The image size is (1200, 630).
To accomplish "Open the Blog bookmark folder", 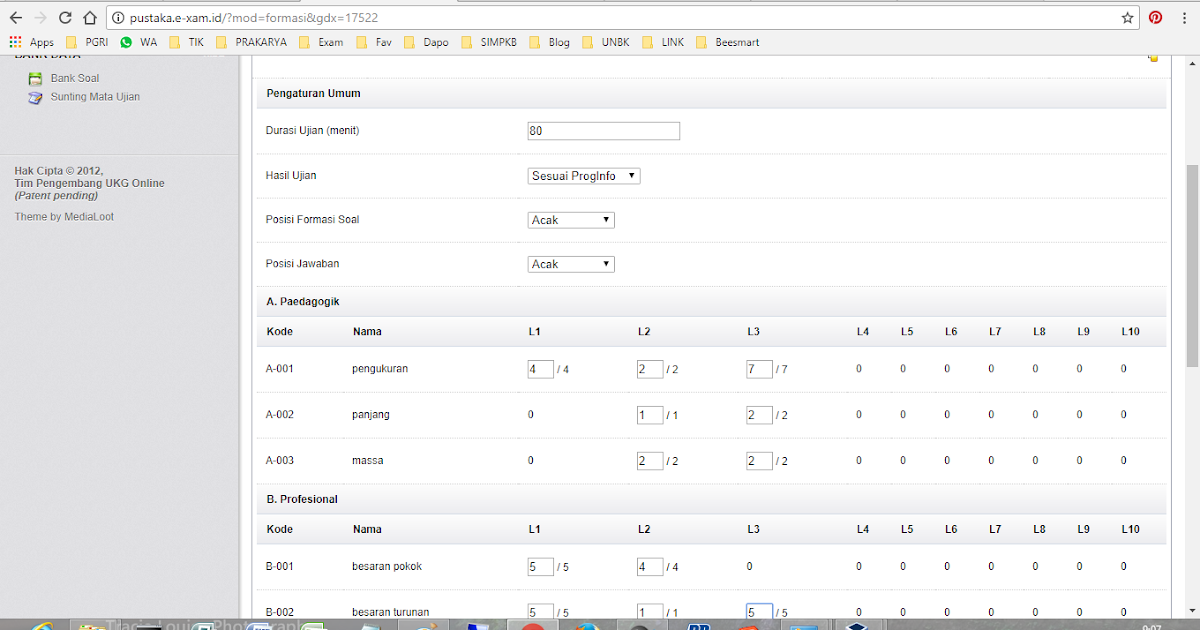I will point(549,42).
